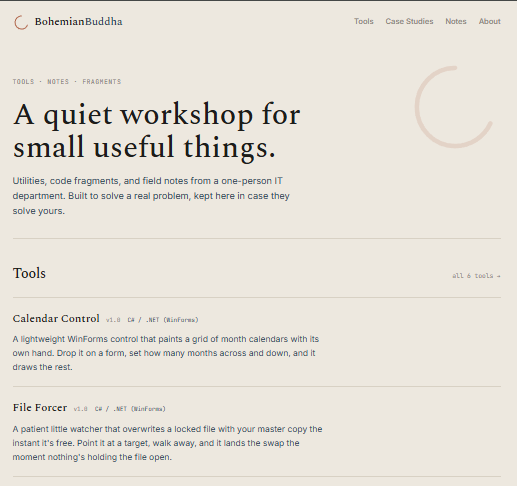517x486 pixels.
Task: Click the 'Tools' section heading
Action: (x=29, y=273)
